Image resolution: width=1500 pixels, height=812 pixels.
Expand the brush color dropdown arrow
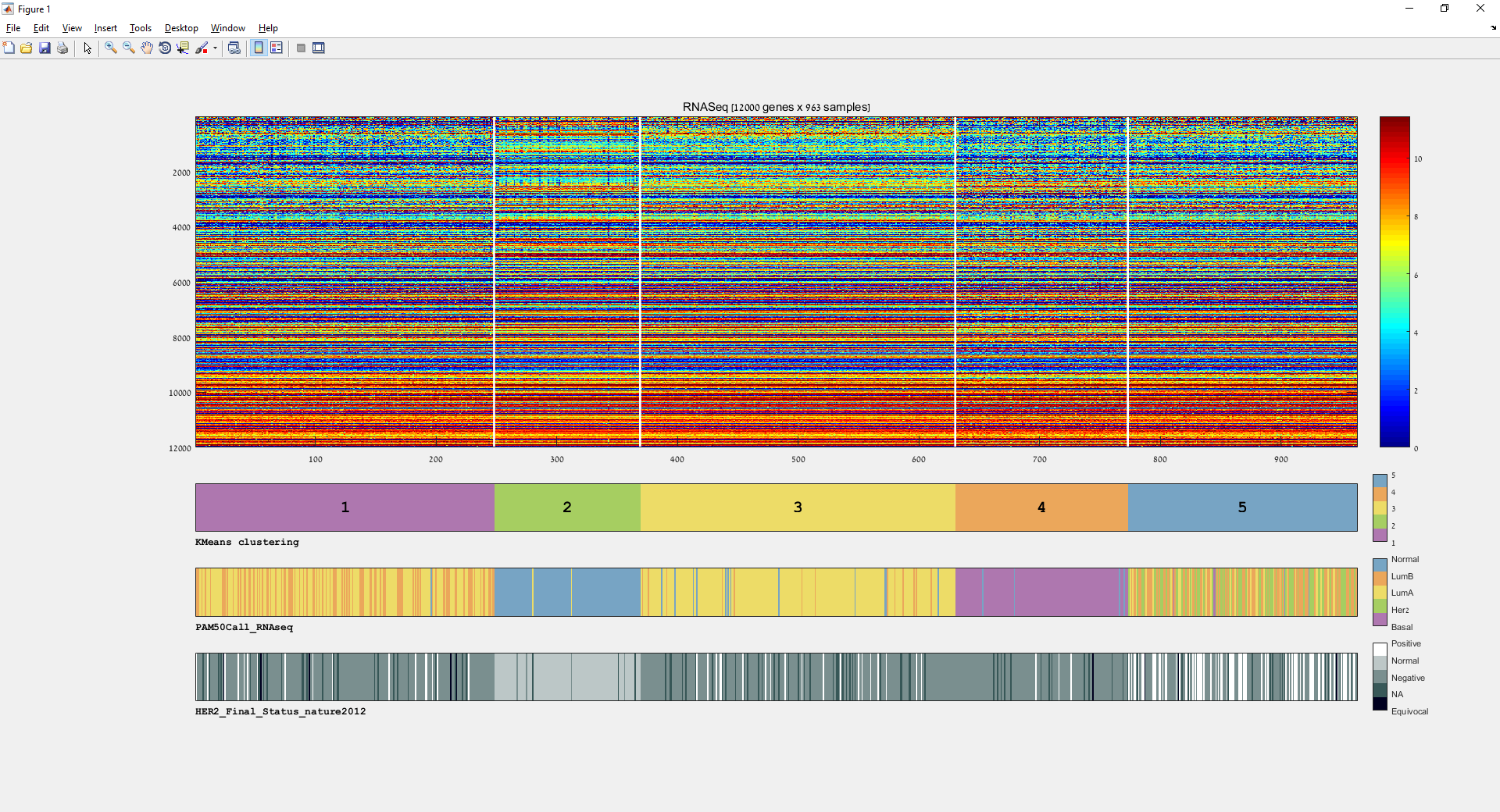tap(215, 48)
